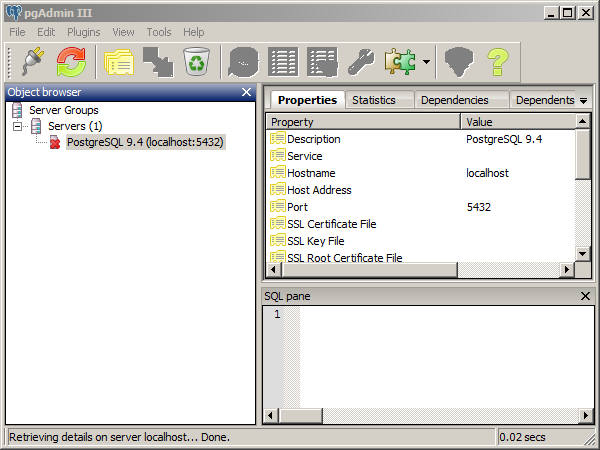Select Server Groups tree node
Viewport: 600px width, 450px height.
coord(64,110)
